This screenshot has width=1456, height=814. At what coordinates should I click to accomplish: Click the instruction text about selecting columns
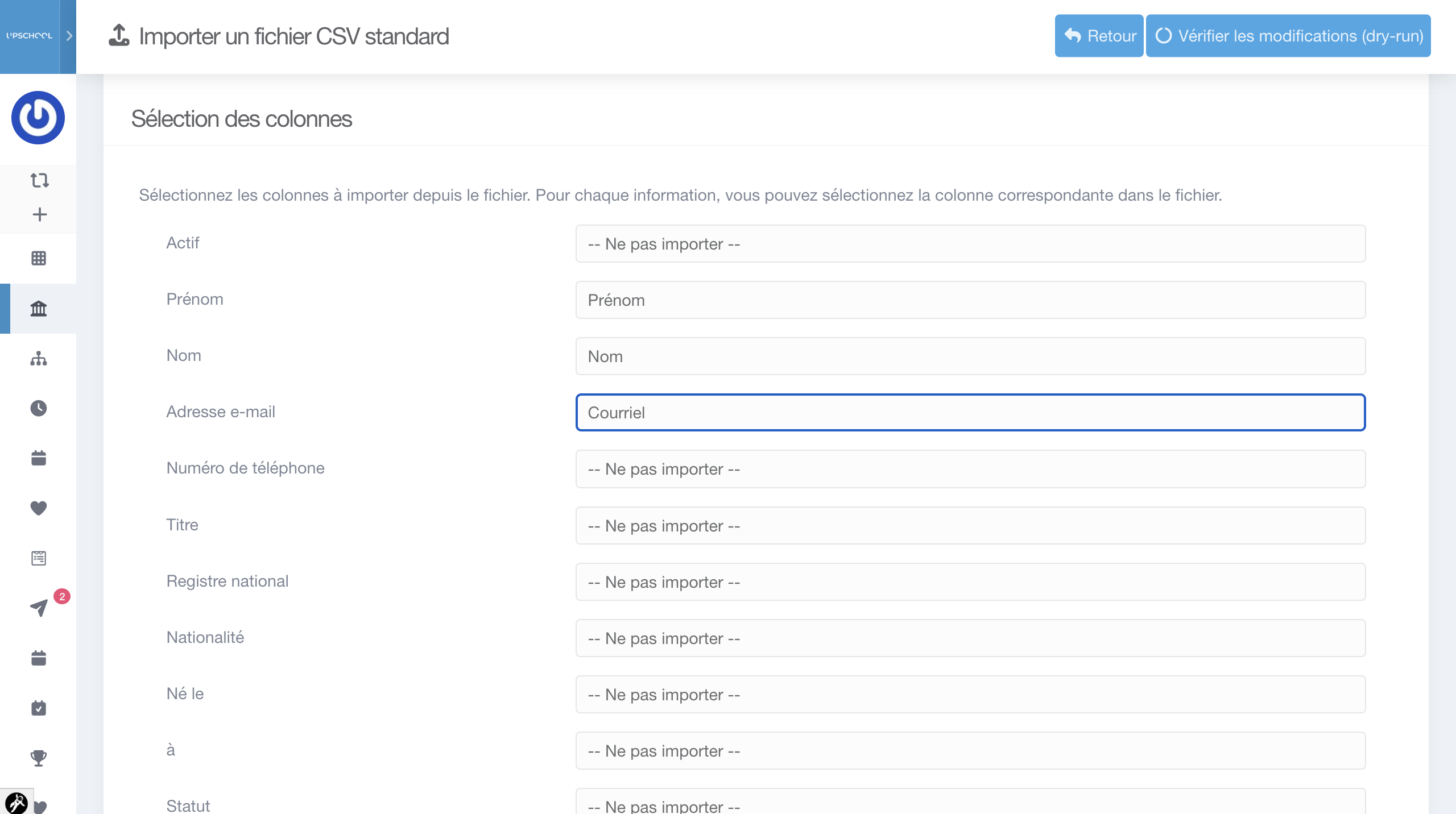coord(680,195)
